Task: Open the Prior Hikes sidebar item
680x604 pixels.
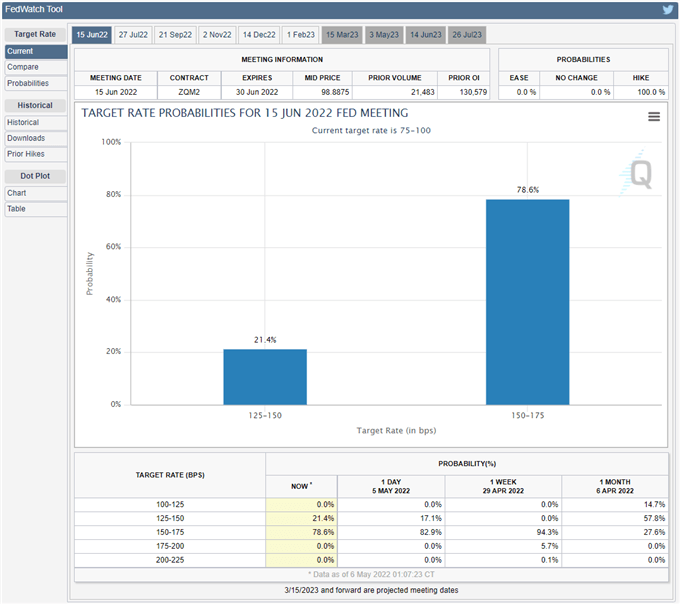Action: [x=36, y=154]
